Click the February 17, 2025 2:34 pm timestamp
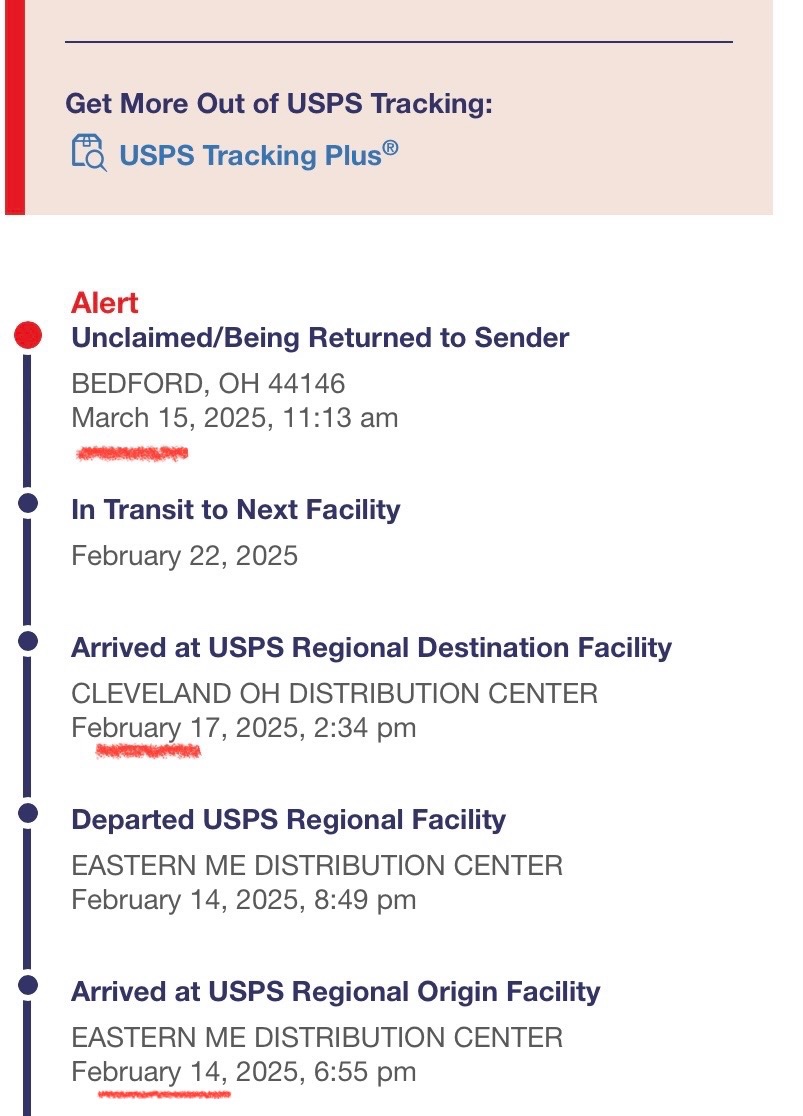This screenshot has width=803, height=1116. [243, 728]
